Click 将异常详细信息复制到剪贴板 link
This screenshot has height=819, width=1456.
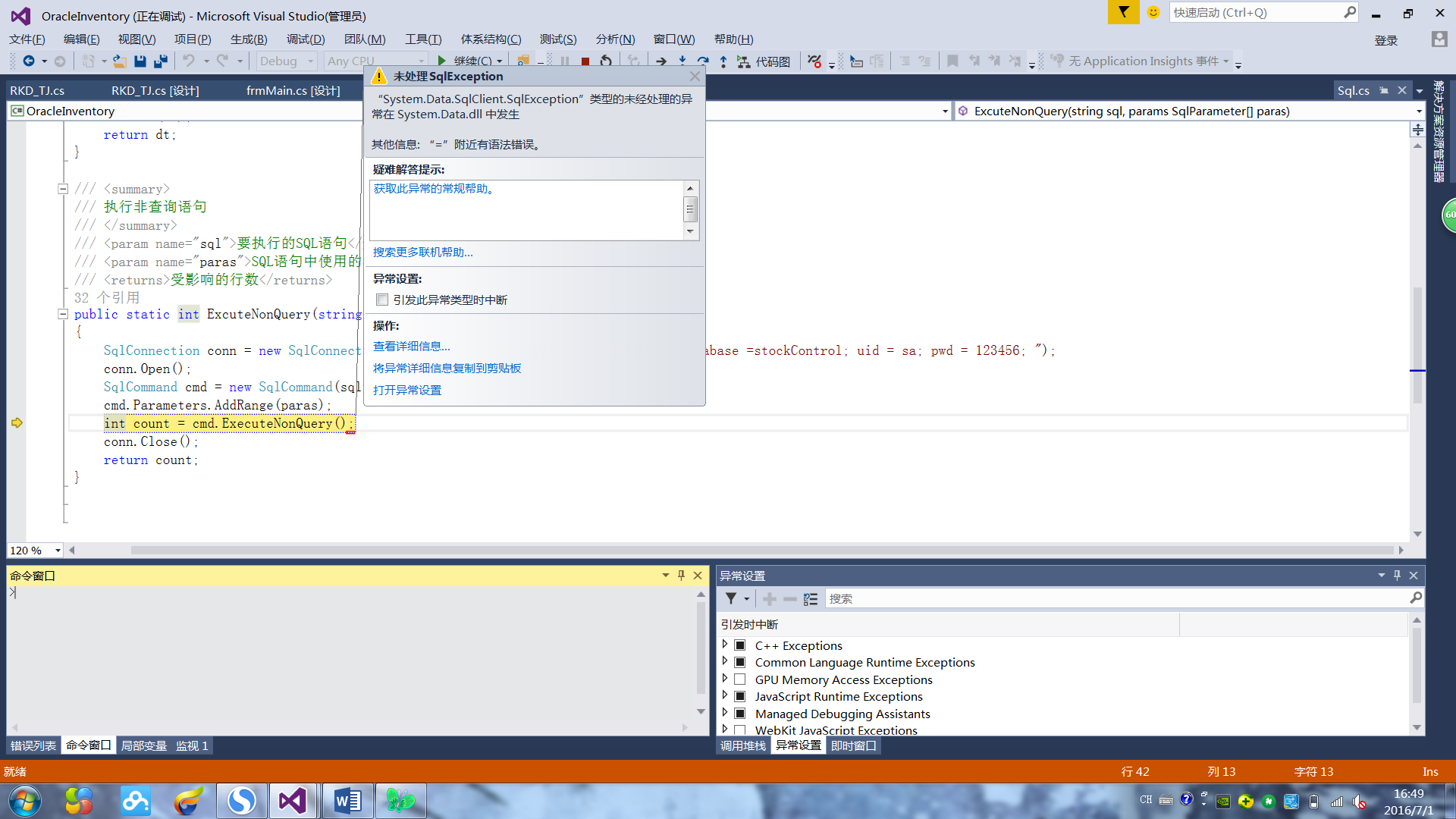click(x=447, y=369)
